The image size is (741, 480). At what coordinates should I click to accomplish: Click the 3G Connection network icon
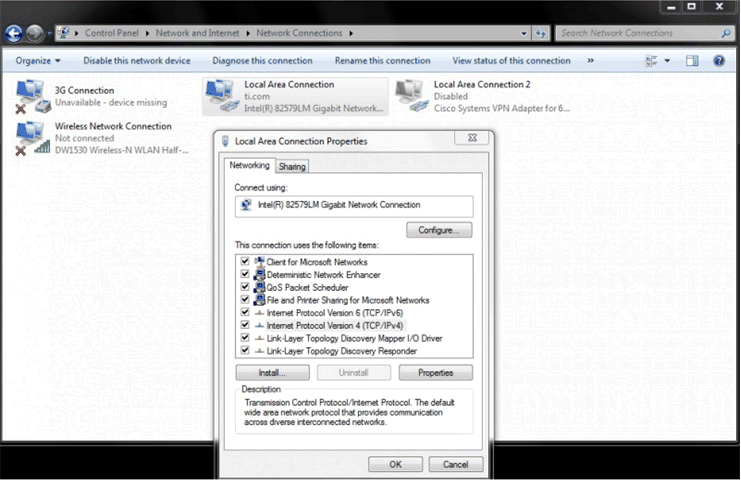coord(33,95)
